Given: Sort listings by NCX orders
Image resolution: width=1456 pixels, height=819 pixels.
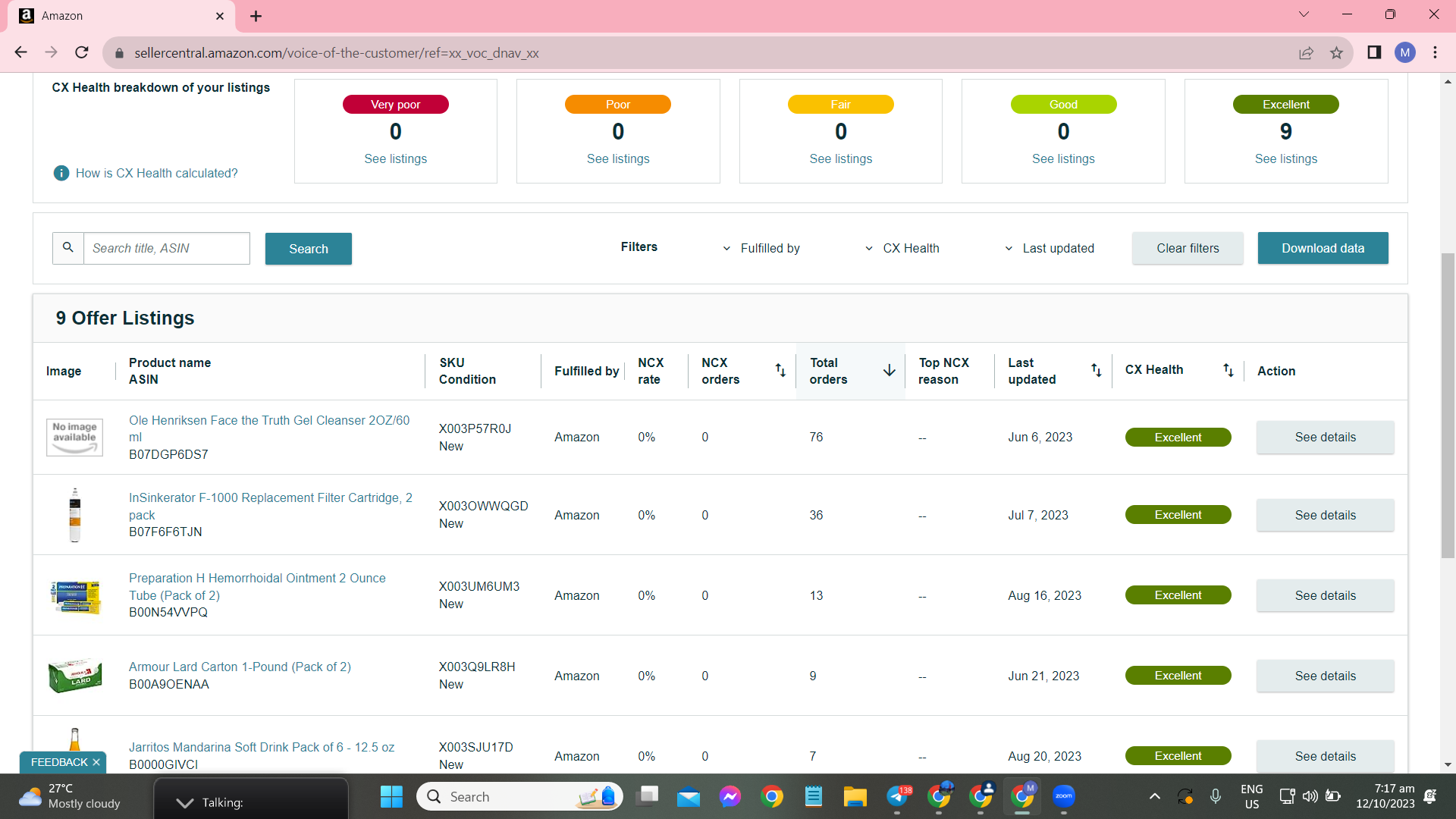Looking at the screenshot, I should (780, 370).
